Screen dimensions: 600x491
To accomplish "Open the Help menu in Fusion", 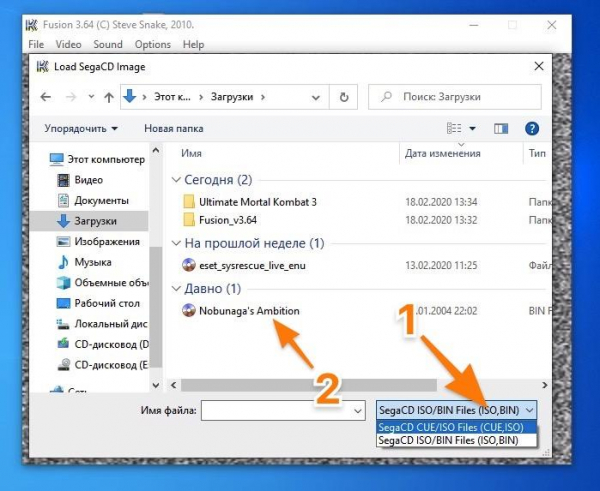I will pyautogui.click(x=193, y=44).
